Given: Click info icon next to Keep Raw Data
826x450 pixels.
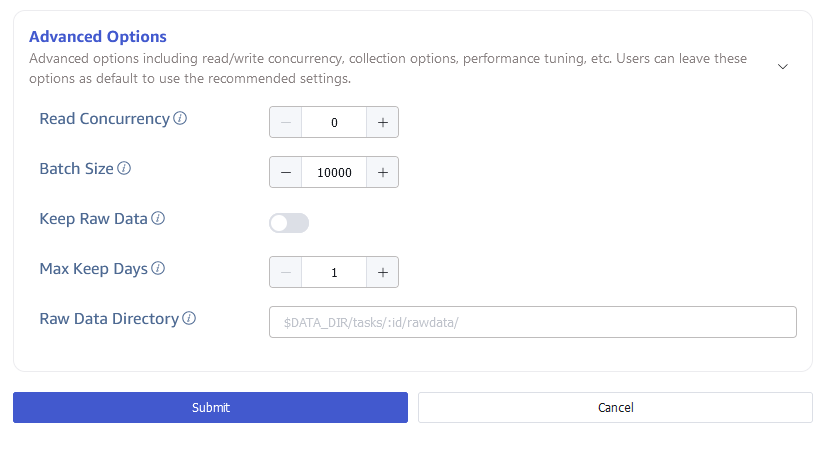Looking at the screenshot, I should [158, 218].
